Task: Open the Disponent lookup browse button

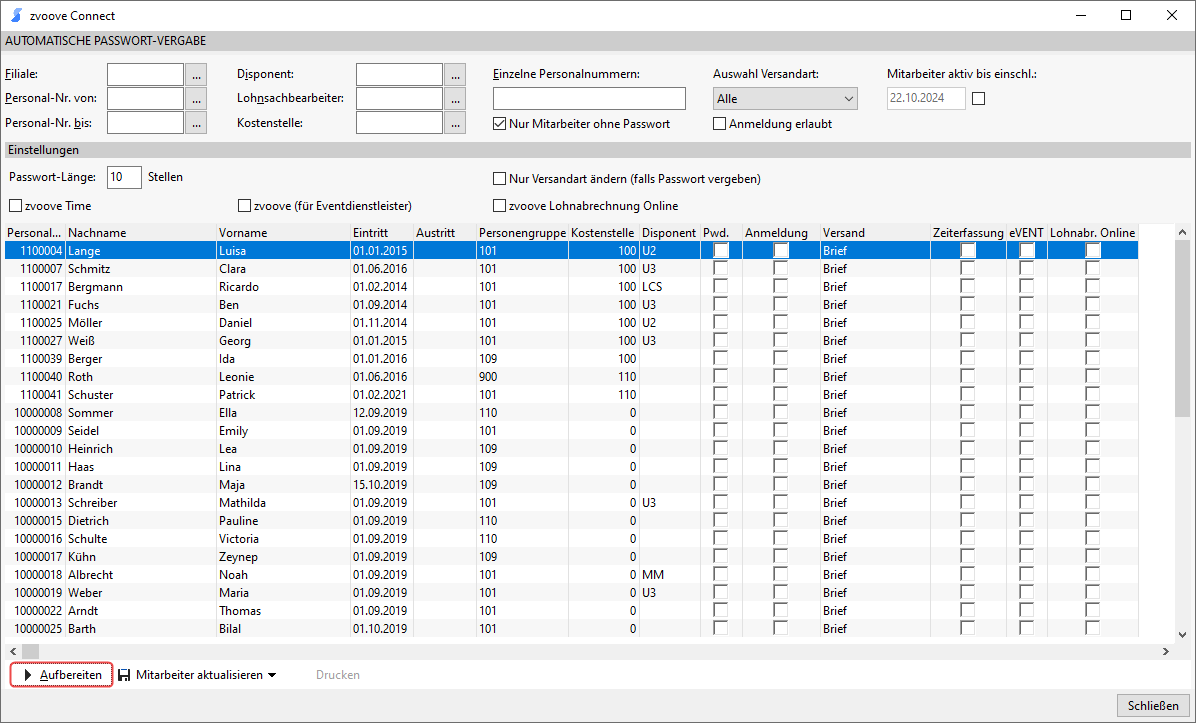Action: 455,75
